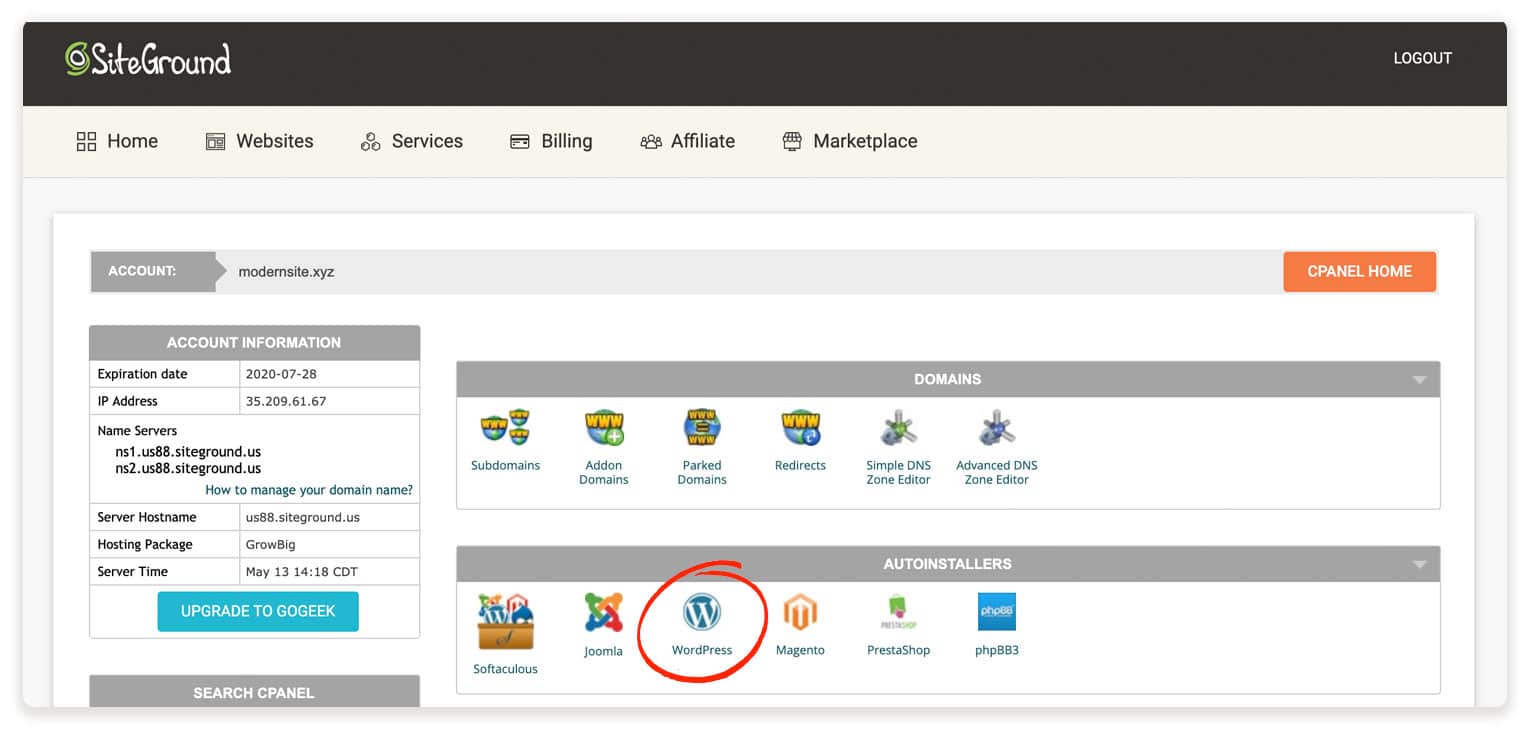The image size is (1536, 737).
Task: Open the Magento autoinstaller icon
Action: tap(800, 612)
